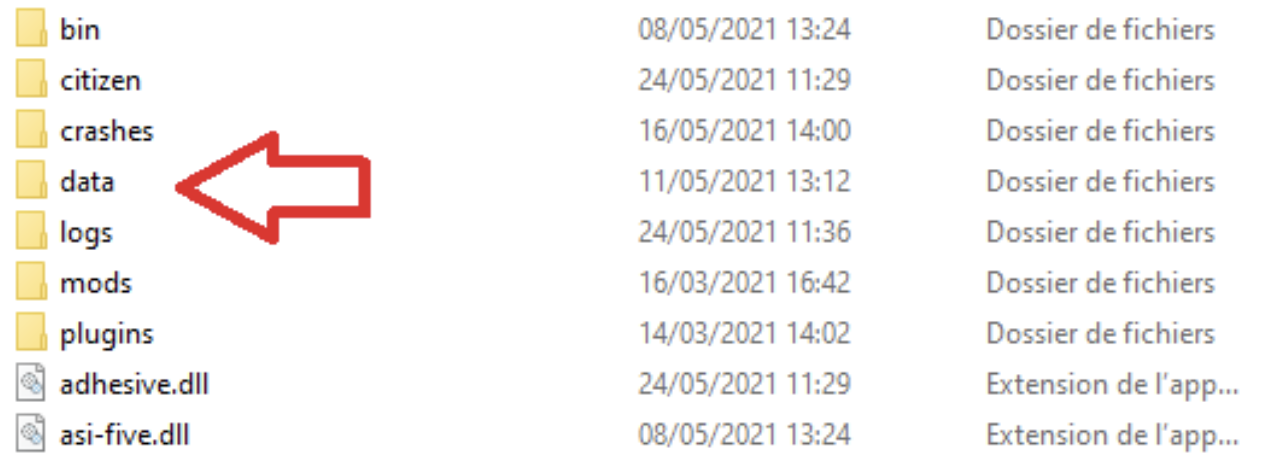Click the adhesive.dll file icon

pyautogui.click(x=31, y=384)
